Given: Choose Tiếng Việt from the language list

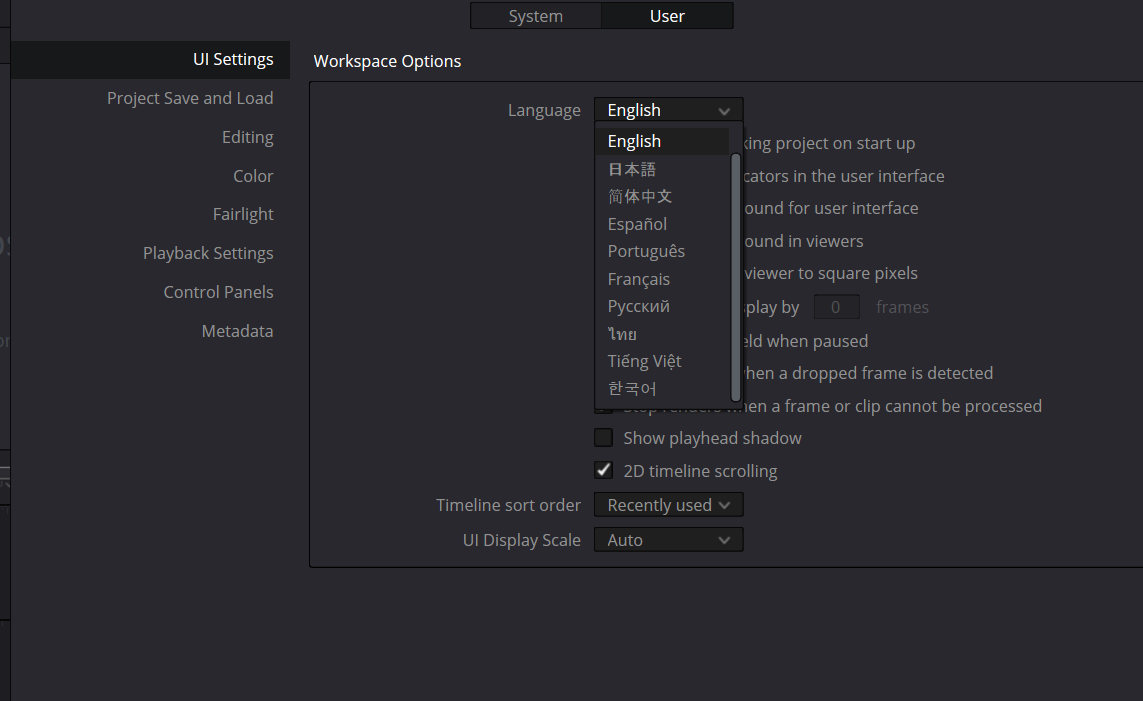Looking at the screenshot, I should point(644,361).
